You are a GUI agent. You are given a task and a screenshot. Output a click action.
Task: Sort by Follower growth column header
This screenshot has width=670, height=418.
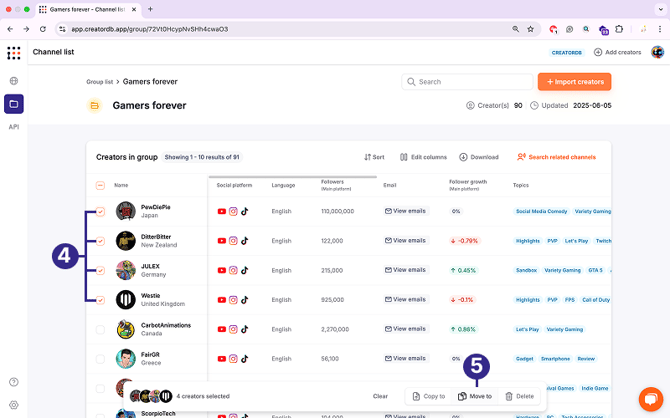coord(468,185)
